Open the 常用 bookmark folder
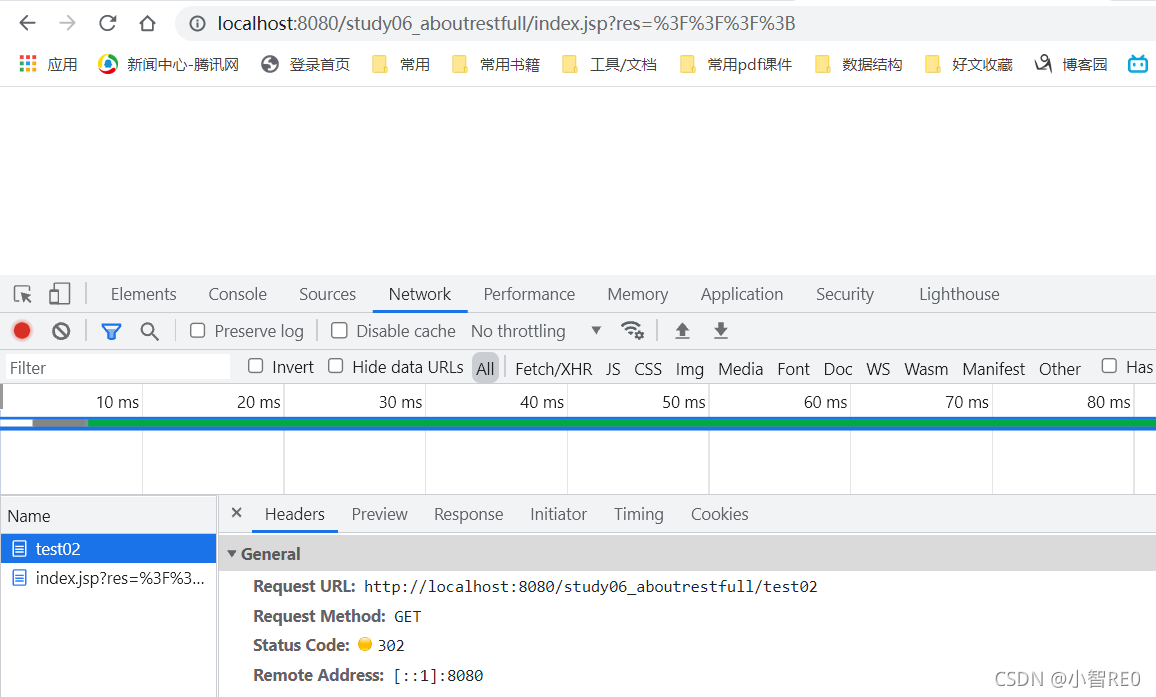 coord(401,64)
